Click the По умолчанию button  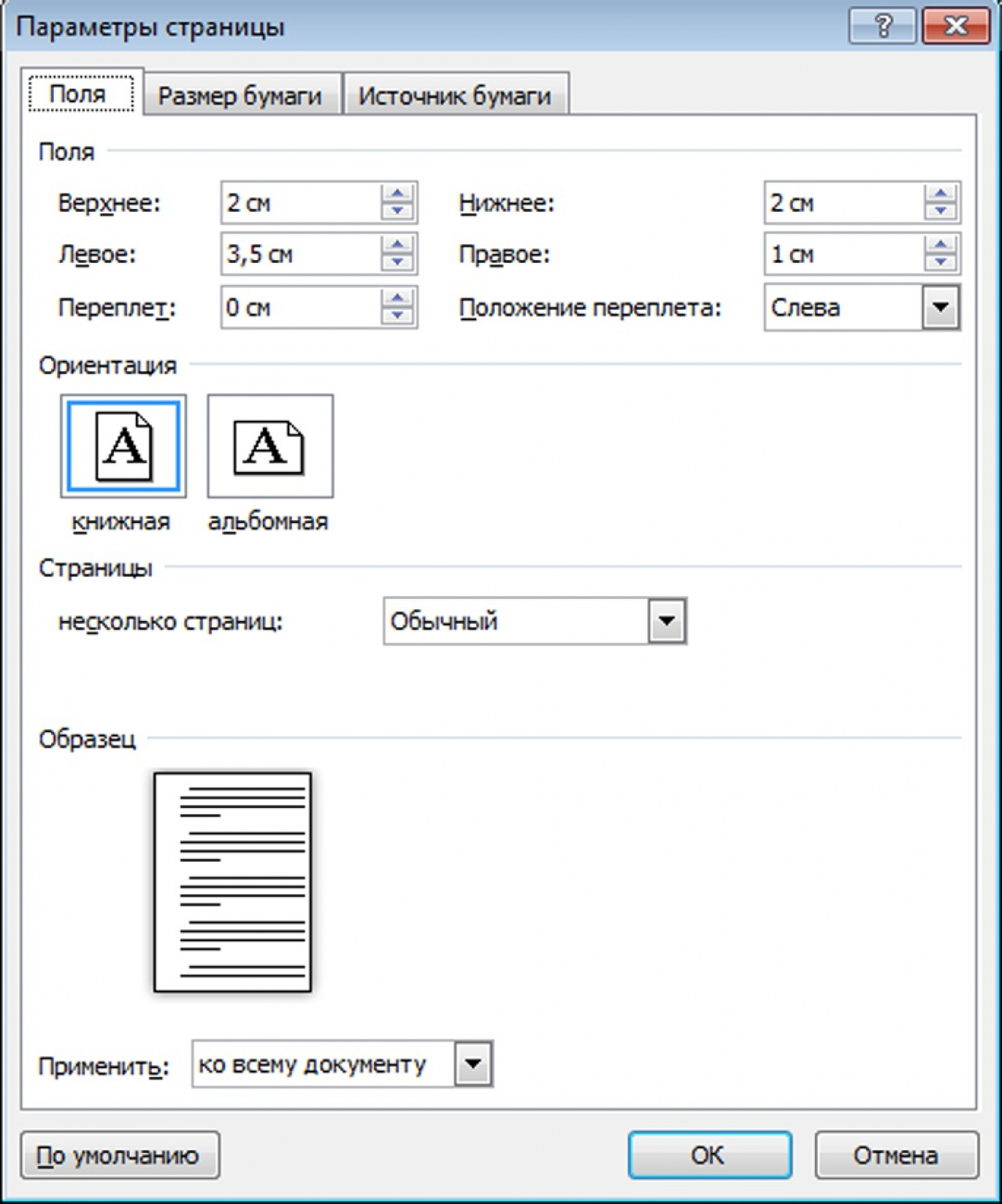click(x=120, y=1155)
